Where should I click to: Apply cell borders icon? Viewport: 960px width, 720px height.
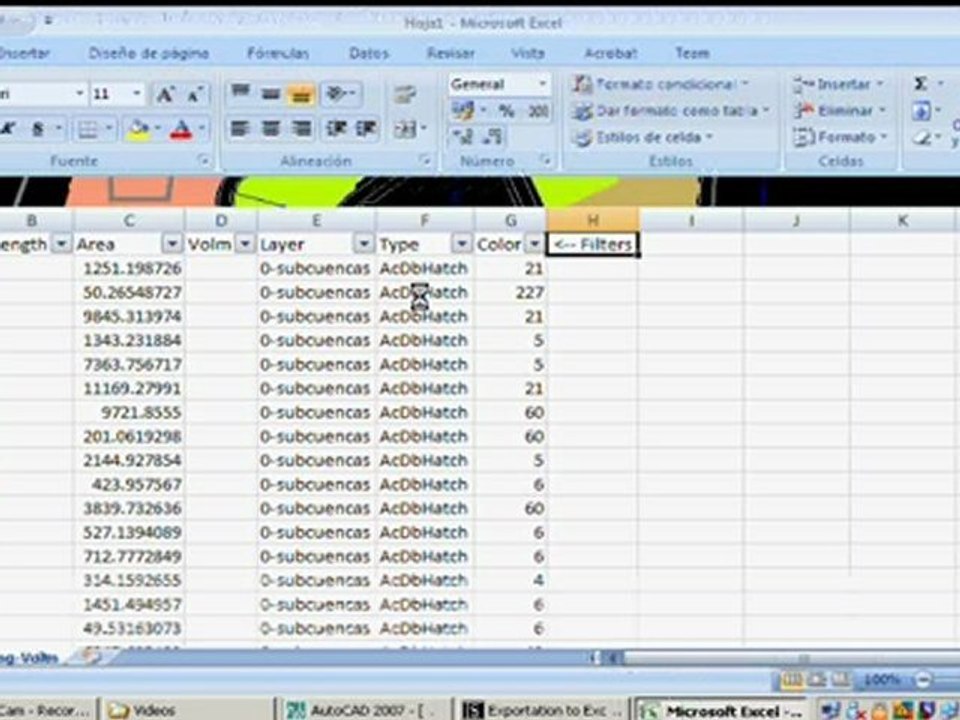click(x=88, y=129)
